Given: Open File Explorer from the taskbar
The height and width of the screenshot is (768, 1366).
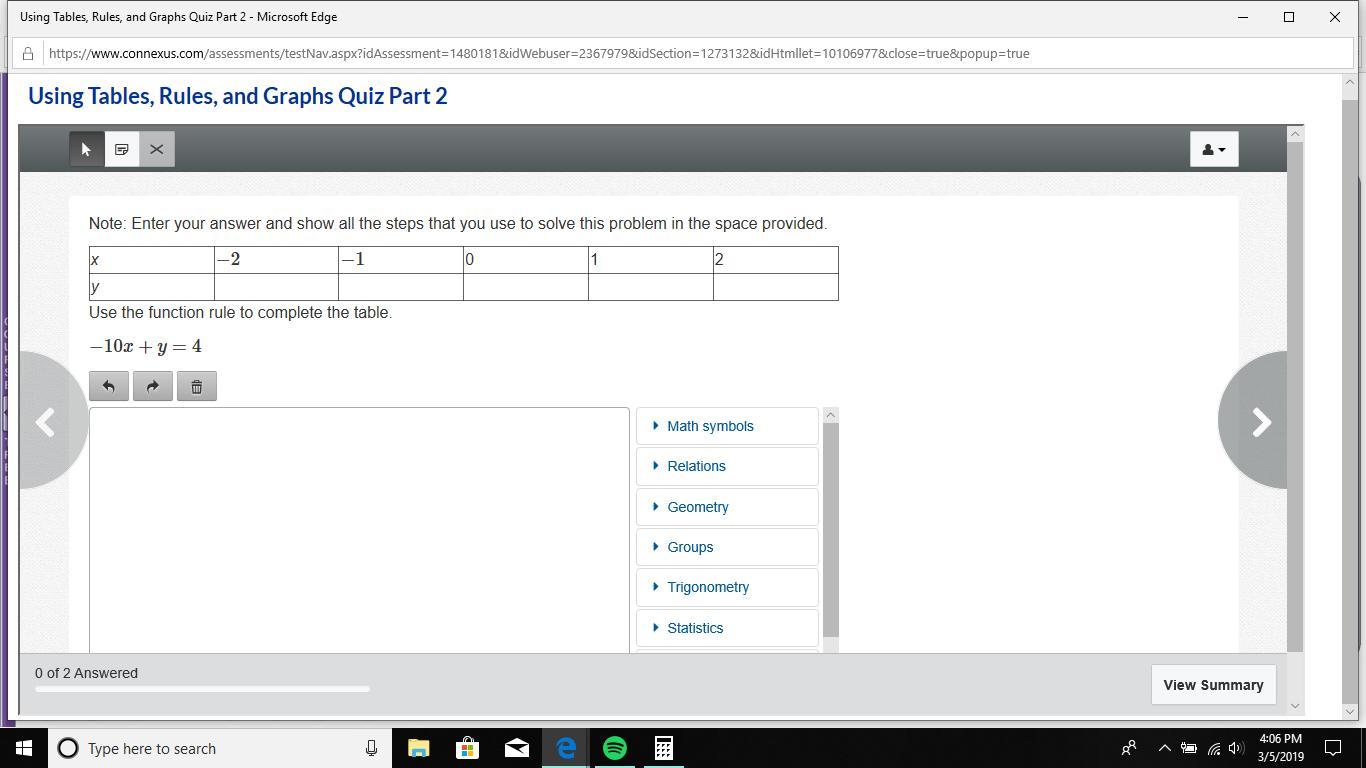Looking at the screenshot, I should click(418, 748).
